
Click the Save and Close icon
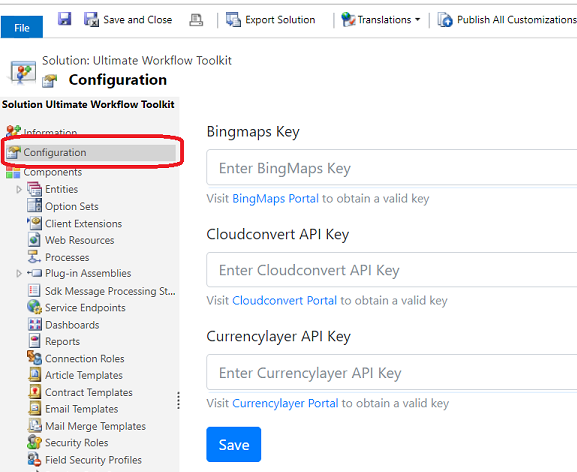pos(91,19)
